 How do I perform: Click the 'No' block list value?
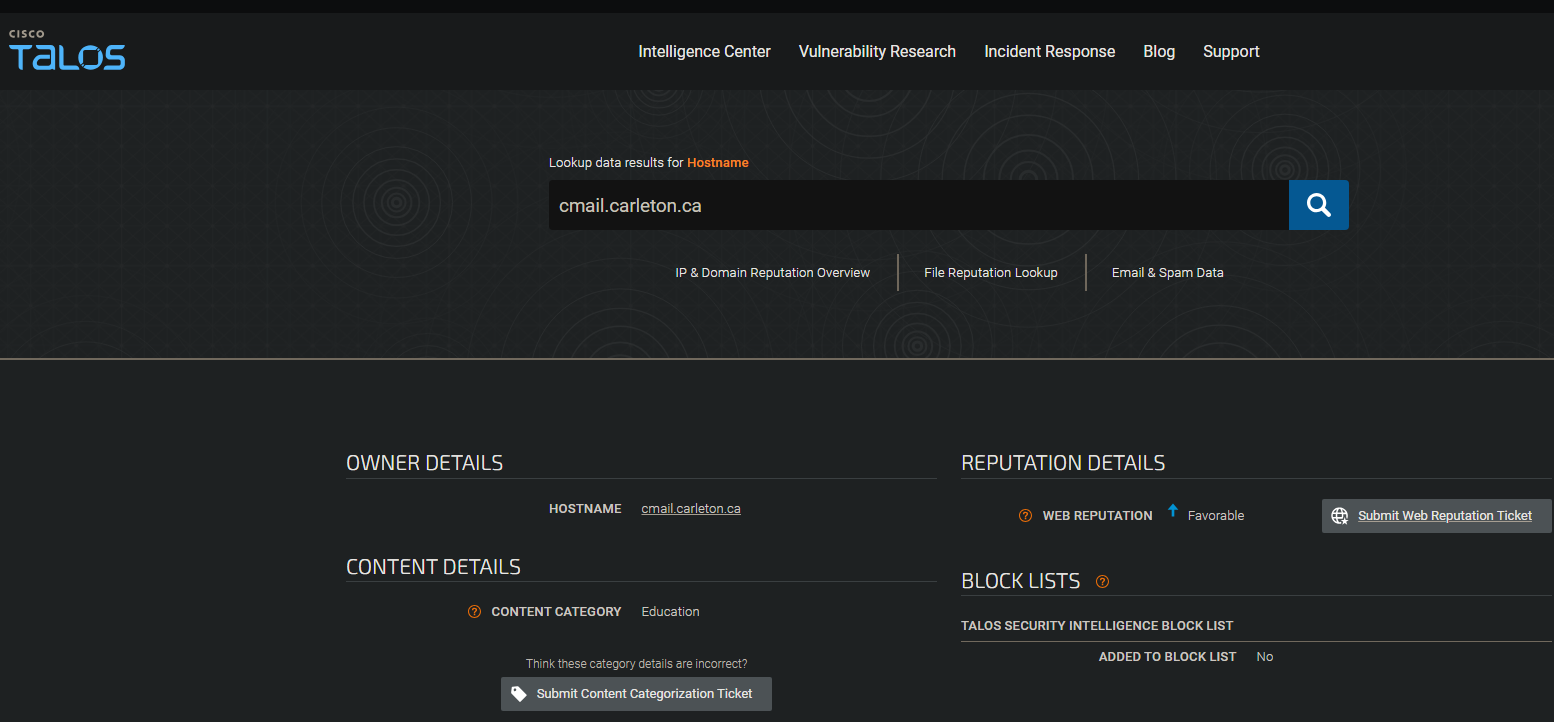[x=1265, y=657]
